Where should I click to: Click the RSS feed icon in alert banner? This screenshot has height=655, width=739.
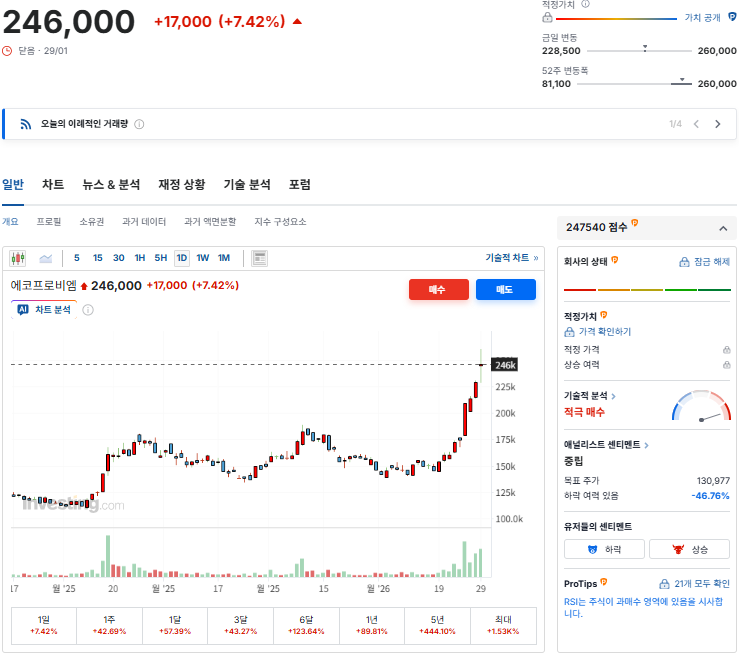tap(25, 124)
